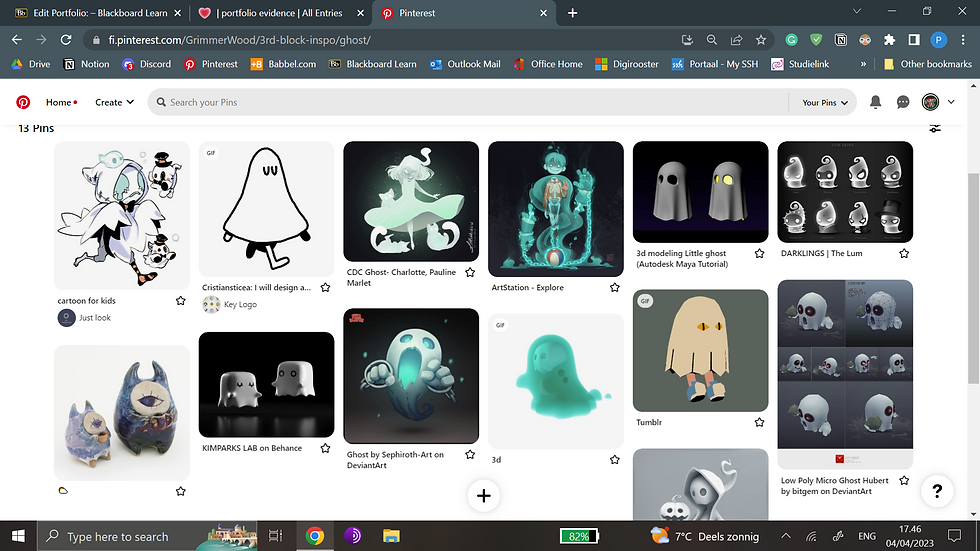The height and width of the screenshot is (551, 980).
Task: Click the zoom magnifier icon in address bar
Action: [x=711, y=40]
